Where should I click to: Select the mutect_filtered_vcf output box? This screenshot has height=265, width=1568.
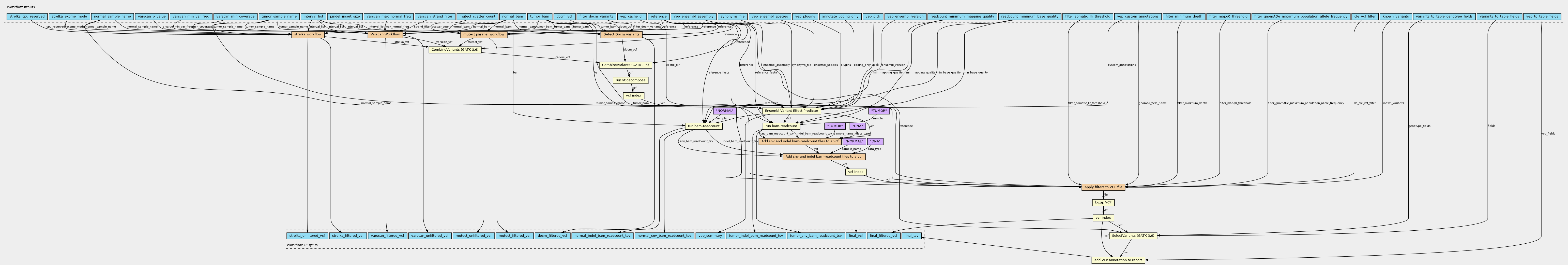pos(514,235)
